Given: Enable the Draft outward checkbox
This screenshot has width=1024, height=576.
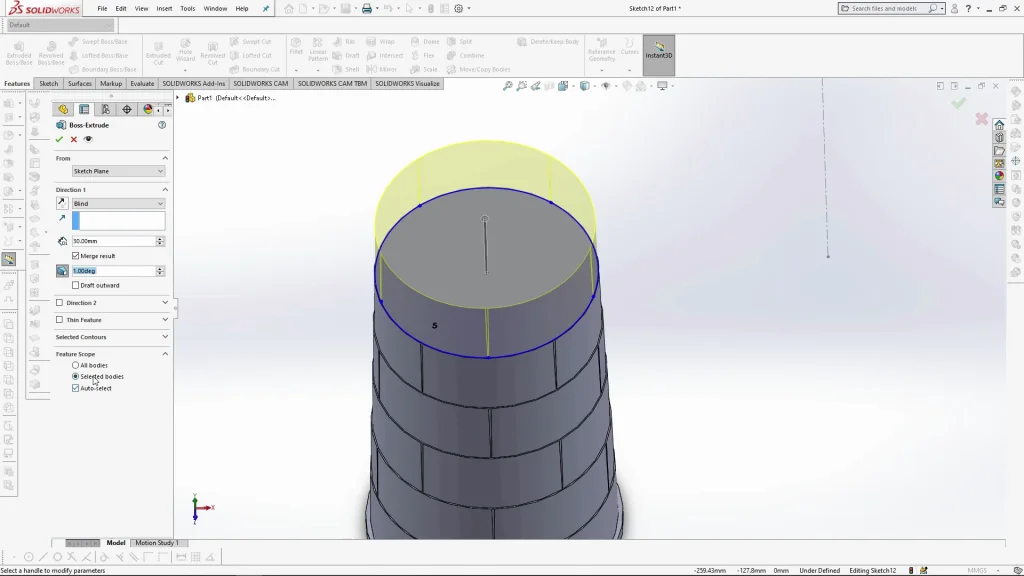Looking at the screenshot, I should point(76,285).
